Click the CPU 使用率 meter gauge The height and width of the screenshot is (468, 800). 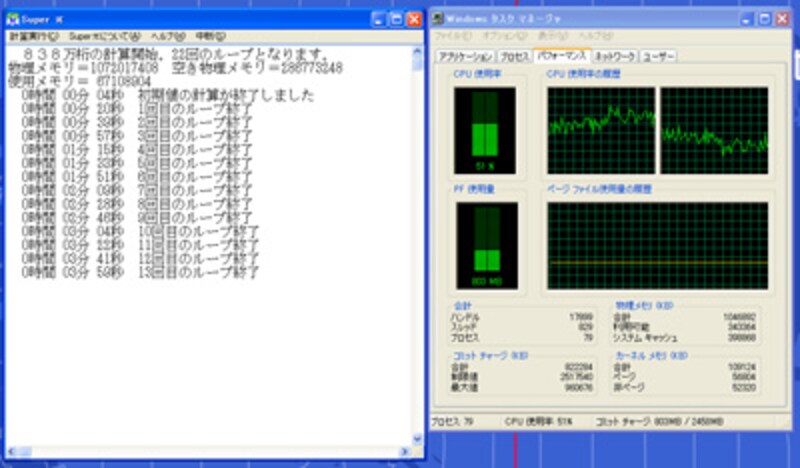point(485,130)
